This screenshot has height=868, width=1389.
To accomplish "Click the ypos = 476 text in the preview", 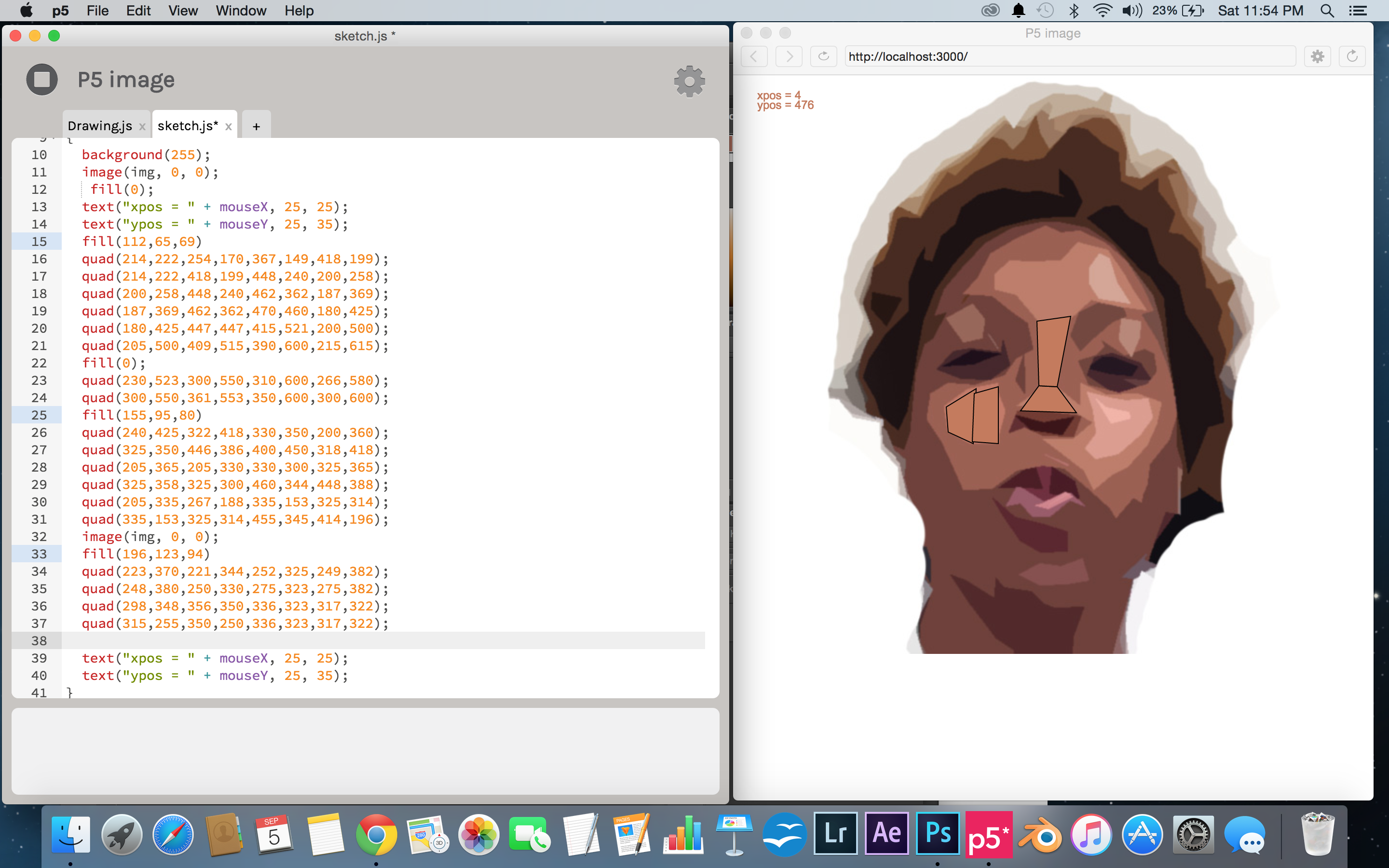I will [x=785, y=105].
